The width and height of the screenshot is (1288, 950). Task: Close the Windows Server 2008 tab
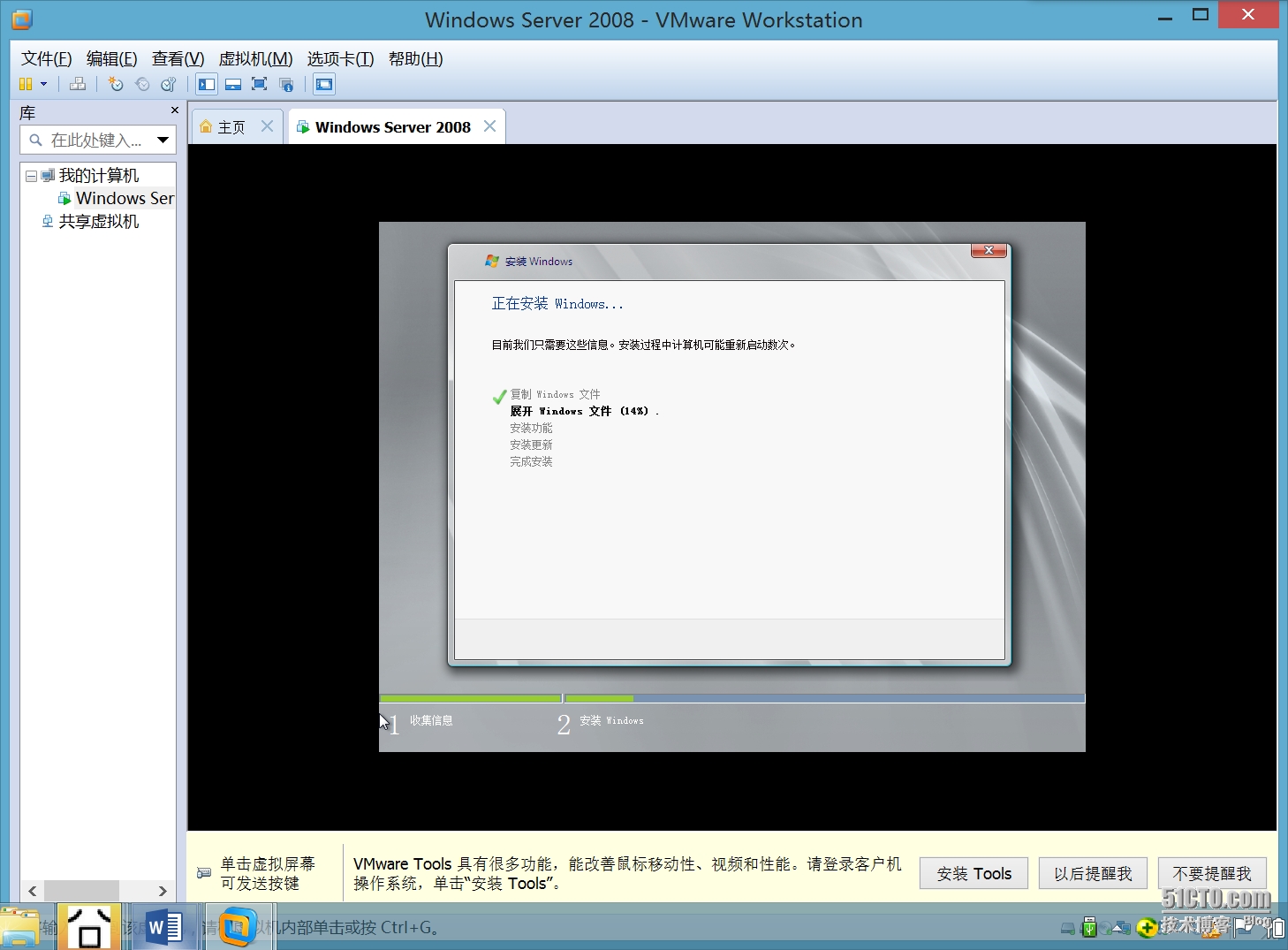[489, 126]
